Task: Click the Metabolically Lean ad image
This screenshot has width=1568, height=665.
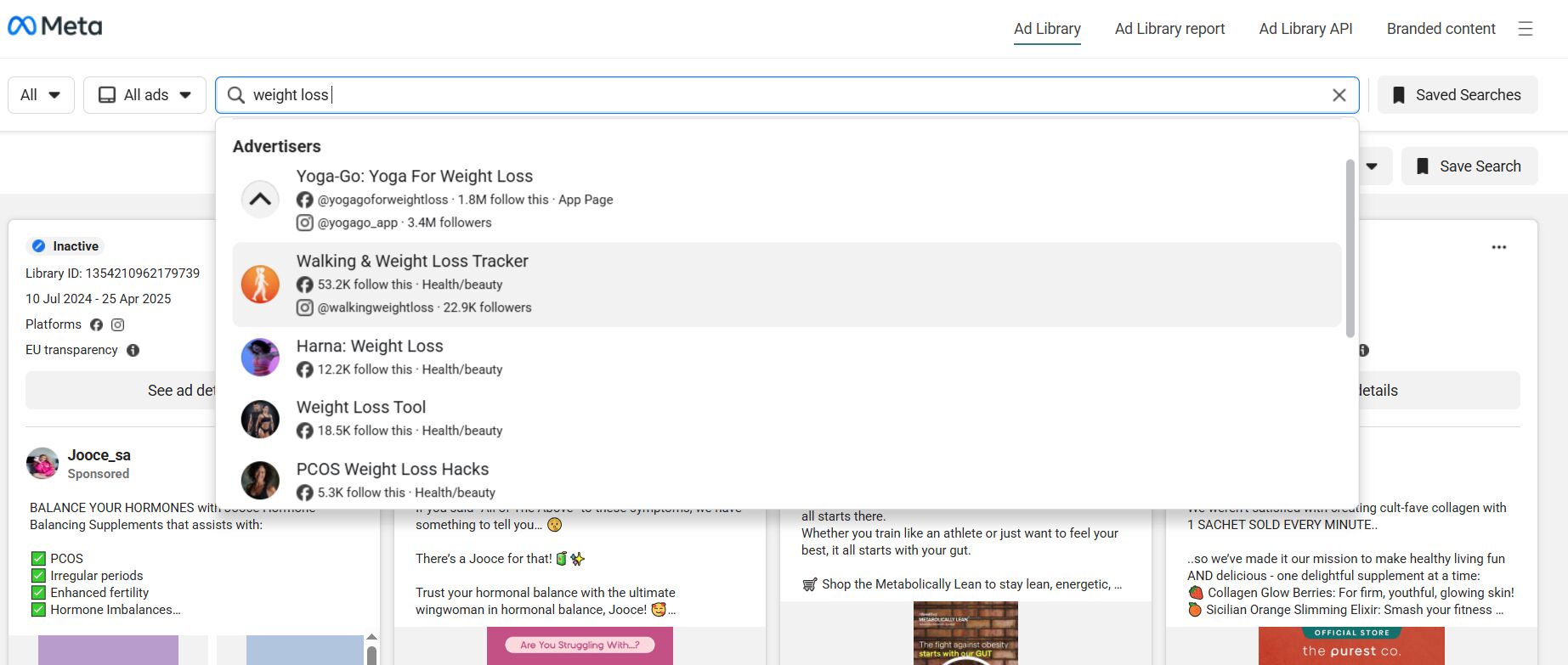Action: 965,633
